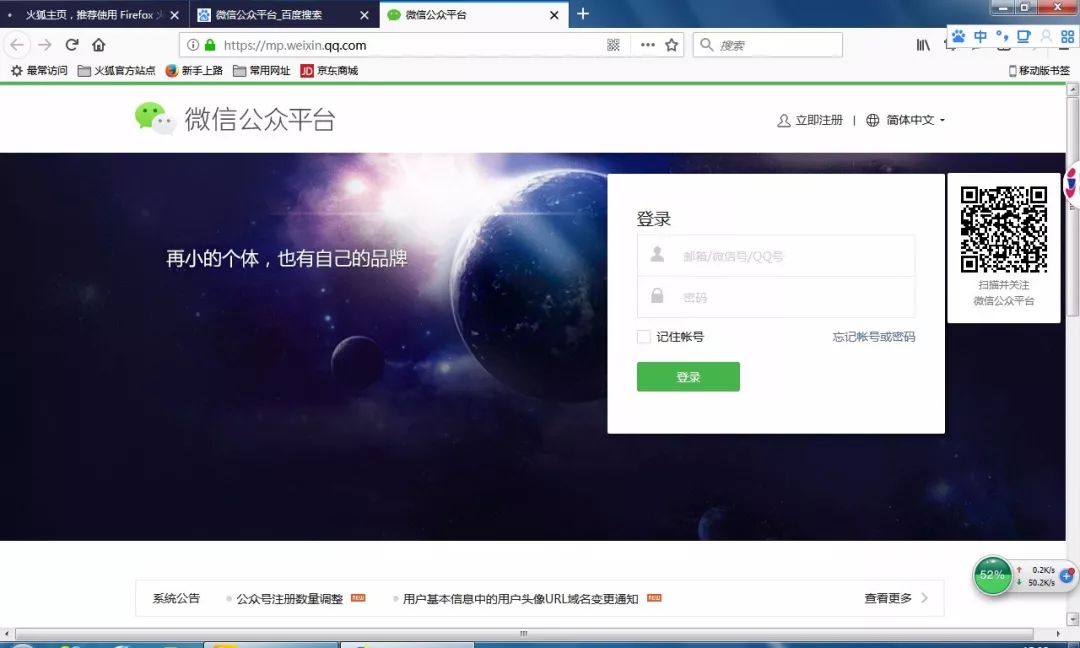This screenshot has height=648, width=1080.
Task: Open the 新手上路 Firefox bookmark
Action: tap(194, 70)
